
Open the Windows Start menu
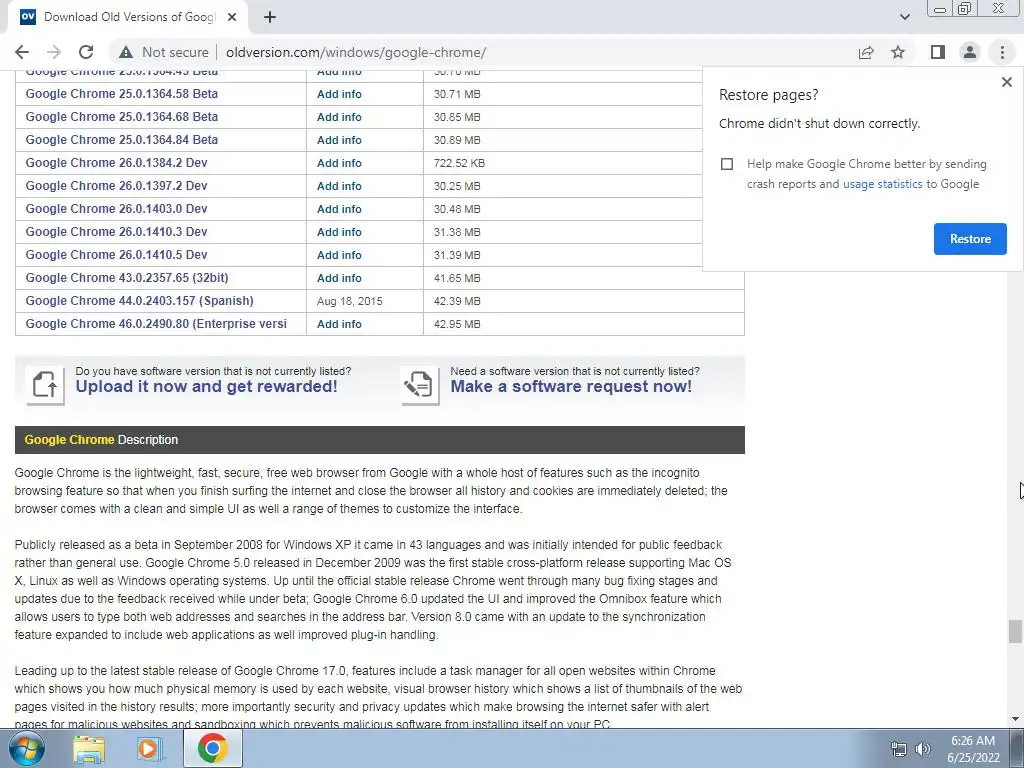coord(27,748)
